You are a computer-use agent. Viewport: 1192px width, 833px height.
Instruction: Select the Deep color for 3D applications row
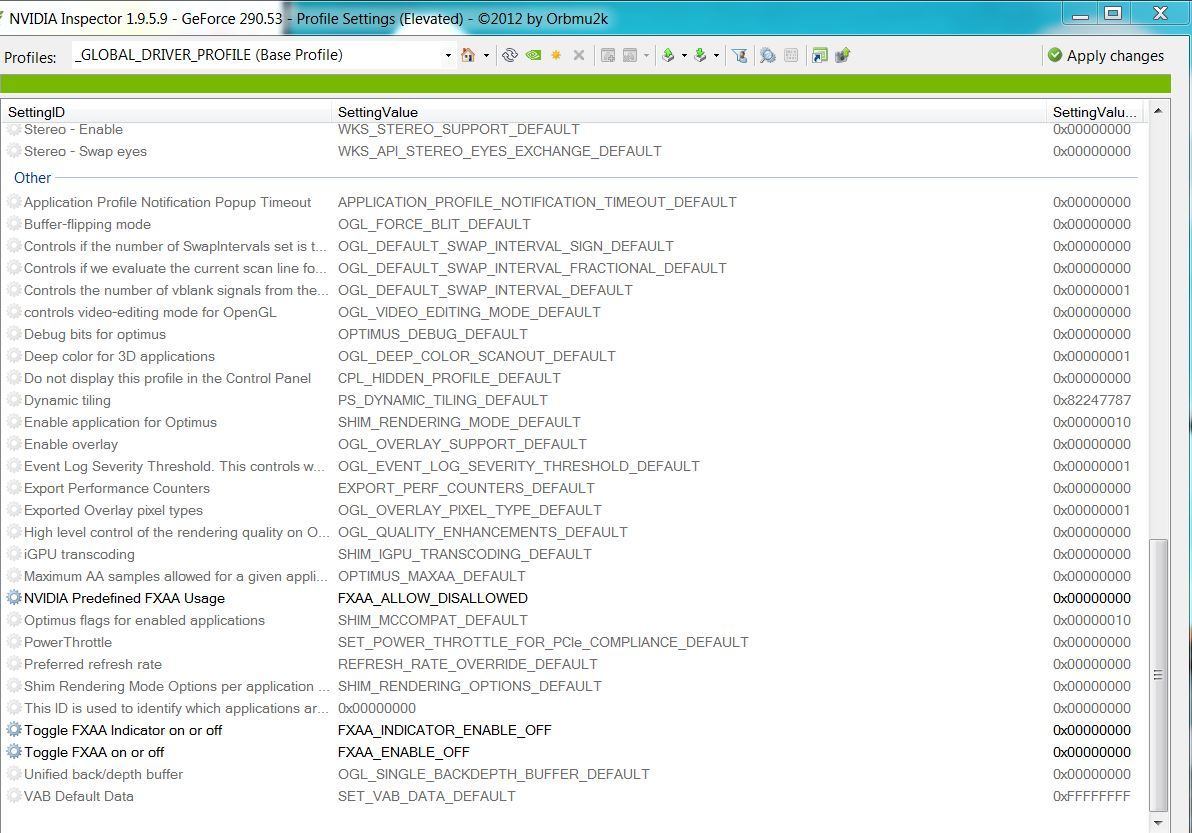point(574,356)
